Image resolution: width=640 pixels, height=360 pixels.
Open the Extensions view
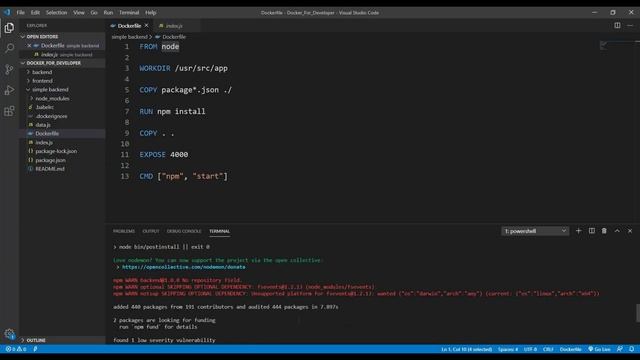[x=9, y=111]
